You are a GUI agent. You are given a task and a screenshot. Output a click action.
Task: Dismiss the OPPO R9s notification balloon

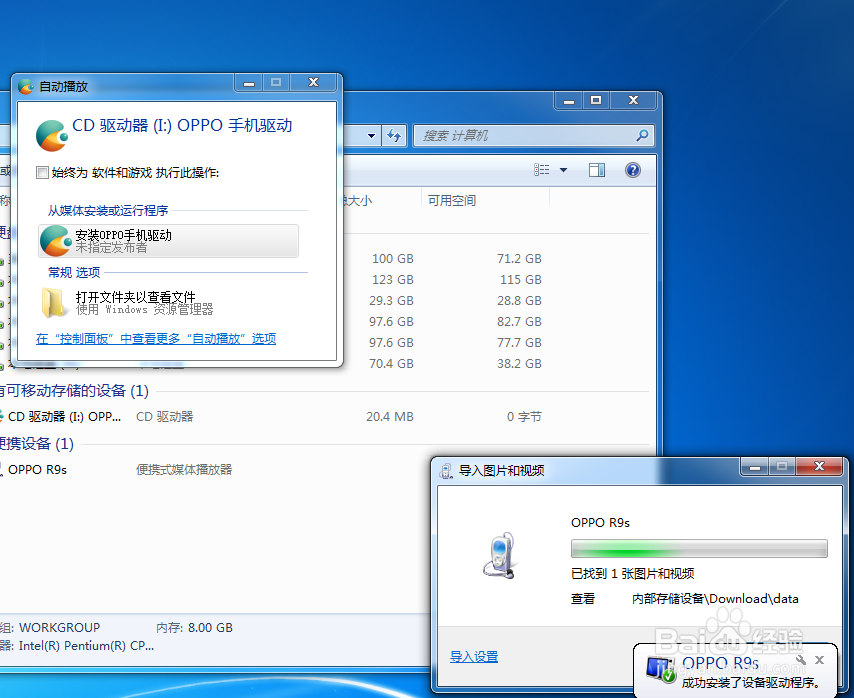(819, 660)
